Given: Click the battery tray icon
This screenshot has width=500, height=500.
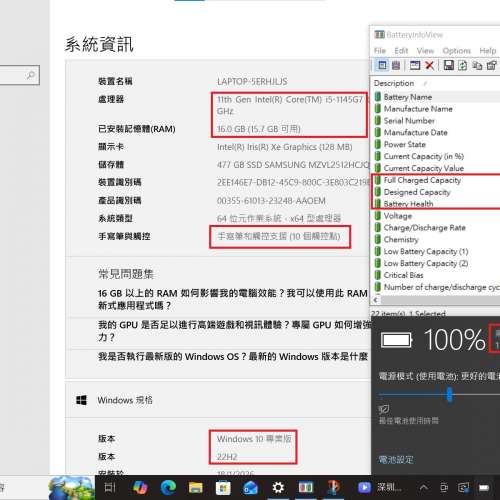Looking at the screenshot, I should pyautogui.click(x=484, y=488).
